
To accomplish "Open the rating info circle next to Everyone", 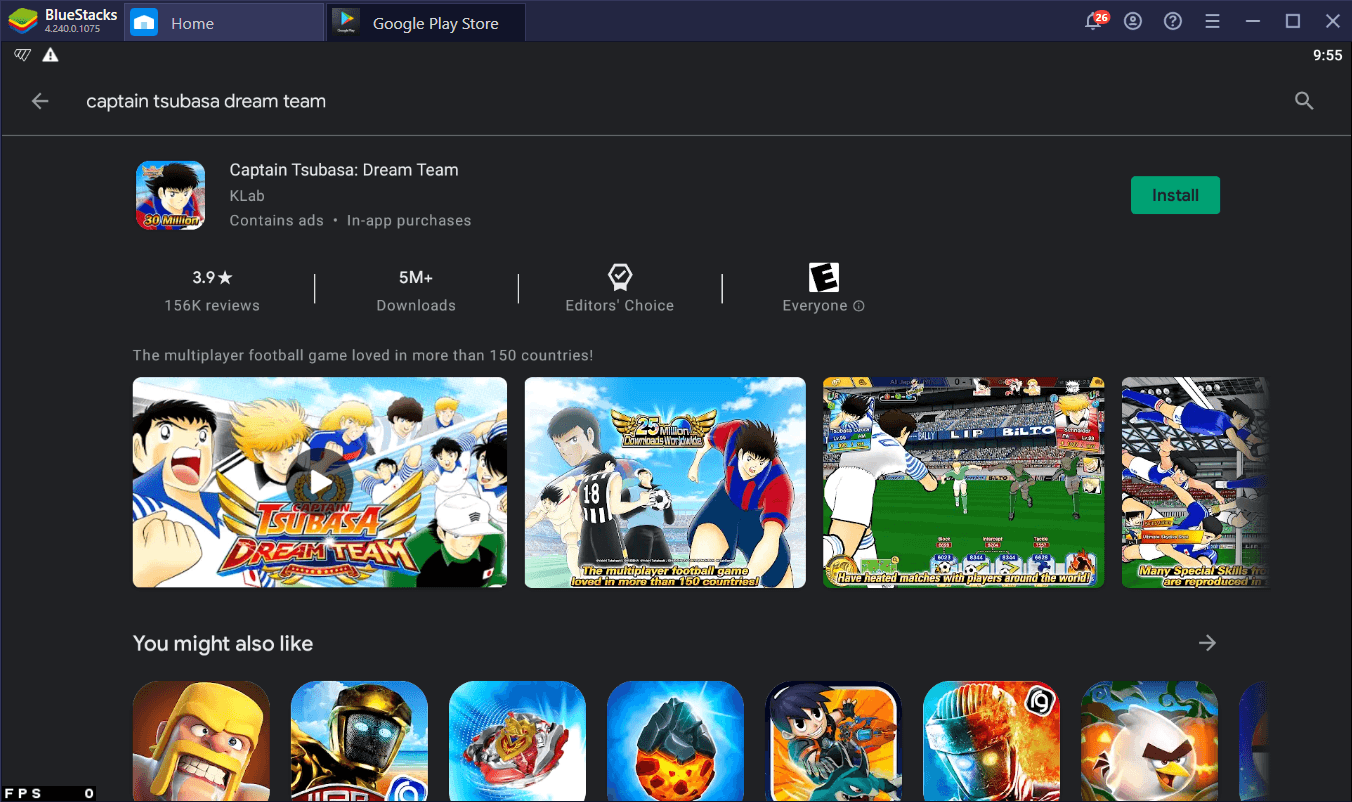I will pos(859,306).
